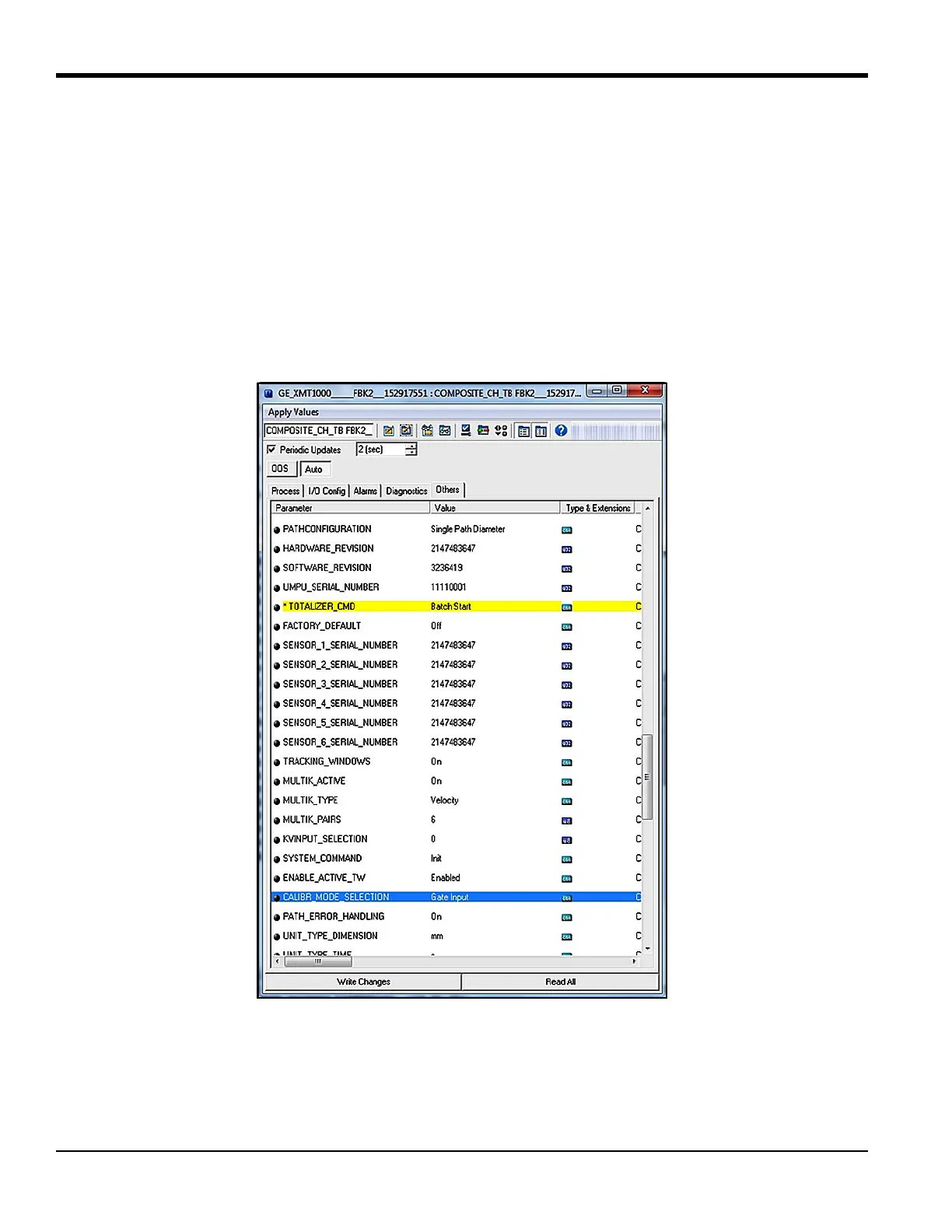Click the monitor with checkmark toolbar icon

(x=465, y=430)
